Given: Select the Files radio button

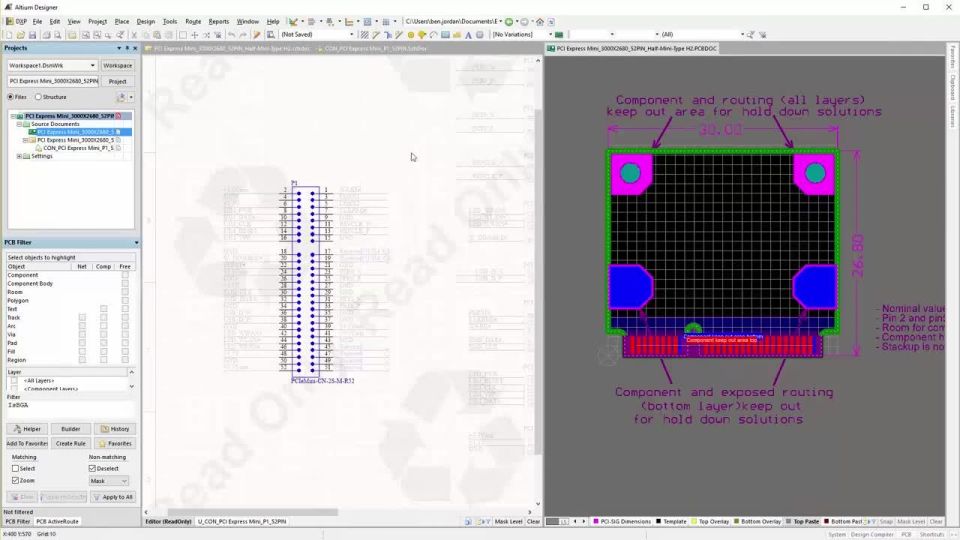Looking at the screenshot, I should (x=10, y=97).
